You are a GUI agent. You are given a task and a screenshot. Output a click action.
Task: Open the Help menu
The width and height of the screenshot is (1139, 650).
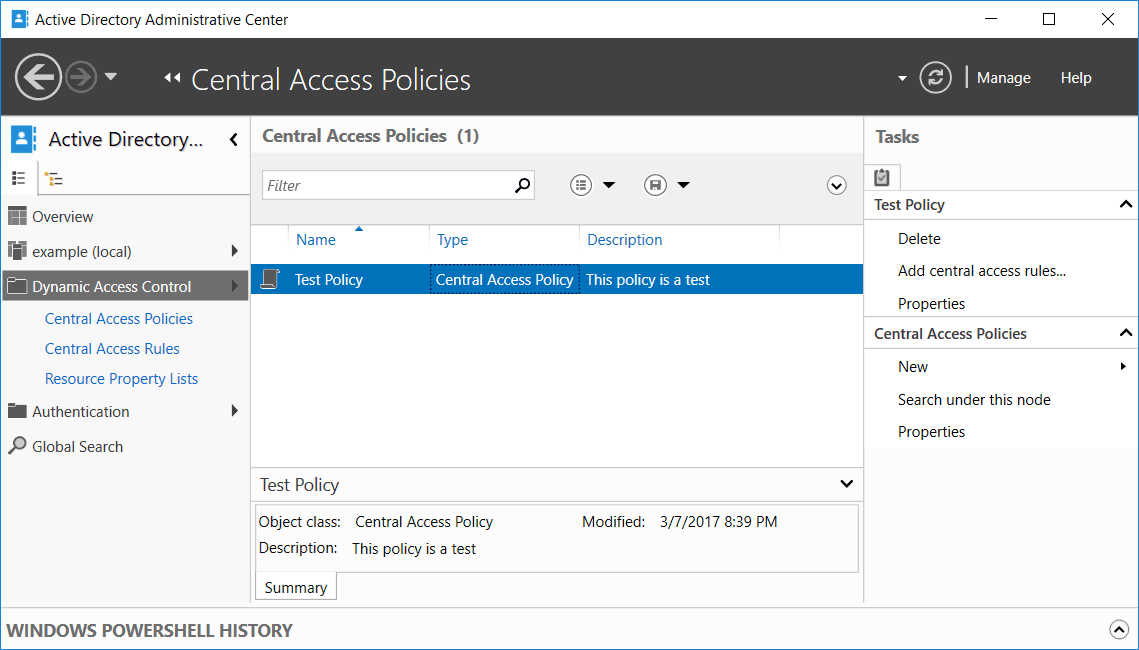click(1076, 78)
